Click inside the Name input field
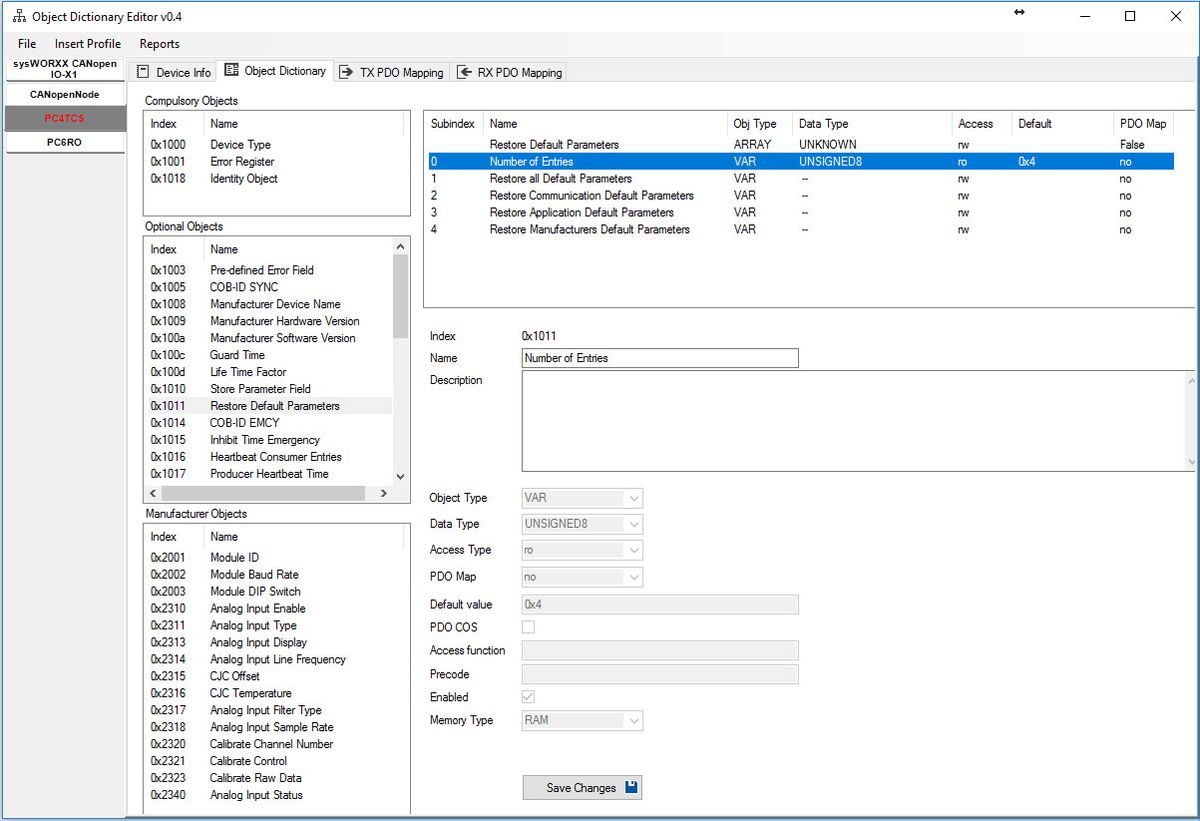Viewport: 1200px width, 821px height. coord(658,357)
